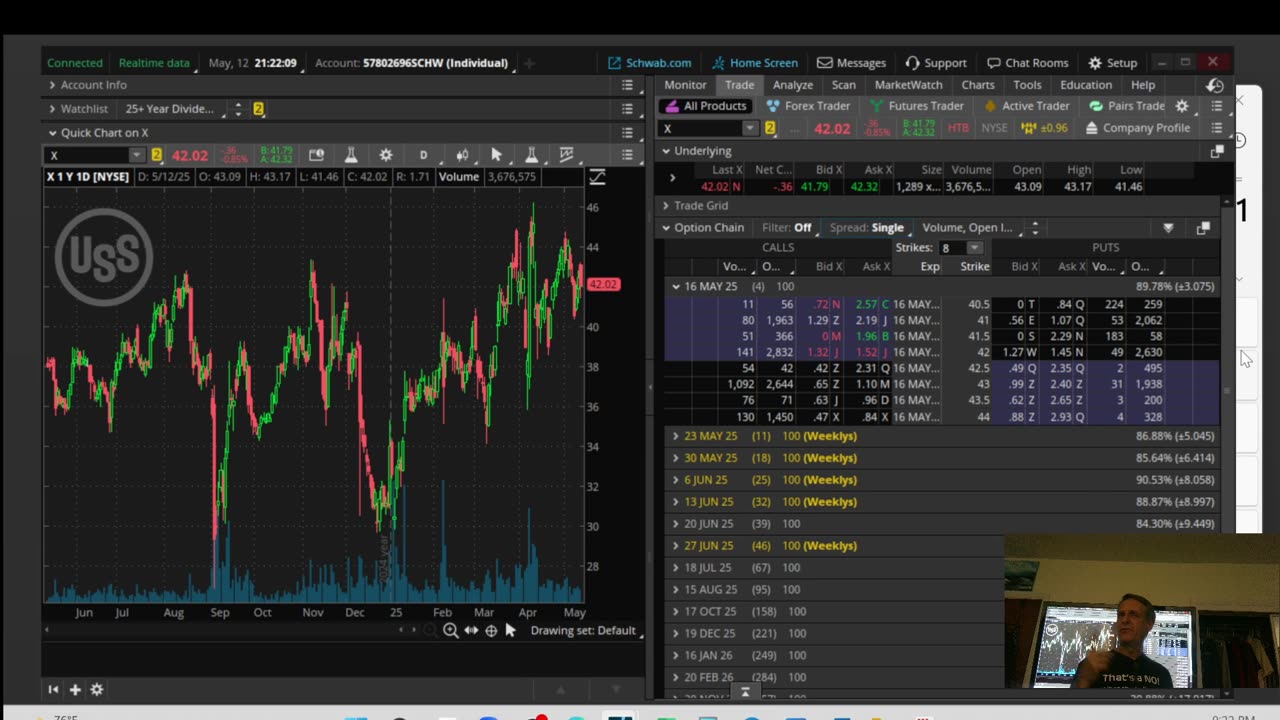Switch to the Charts tab
Screen dimensions: 1280x720
tap(978, 85)
